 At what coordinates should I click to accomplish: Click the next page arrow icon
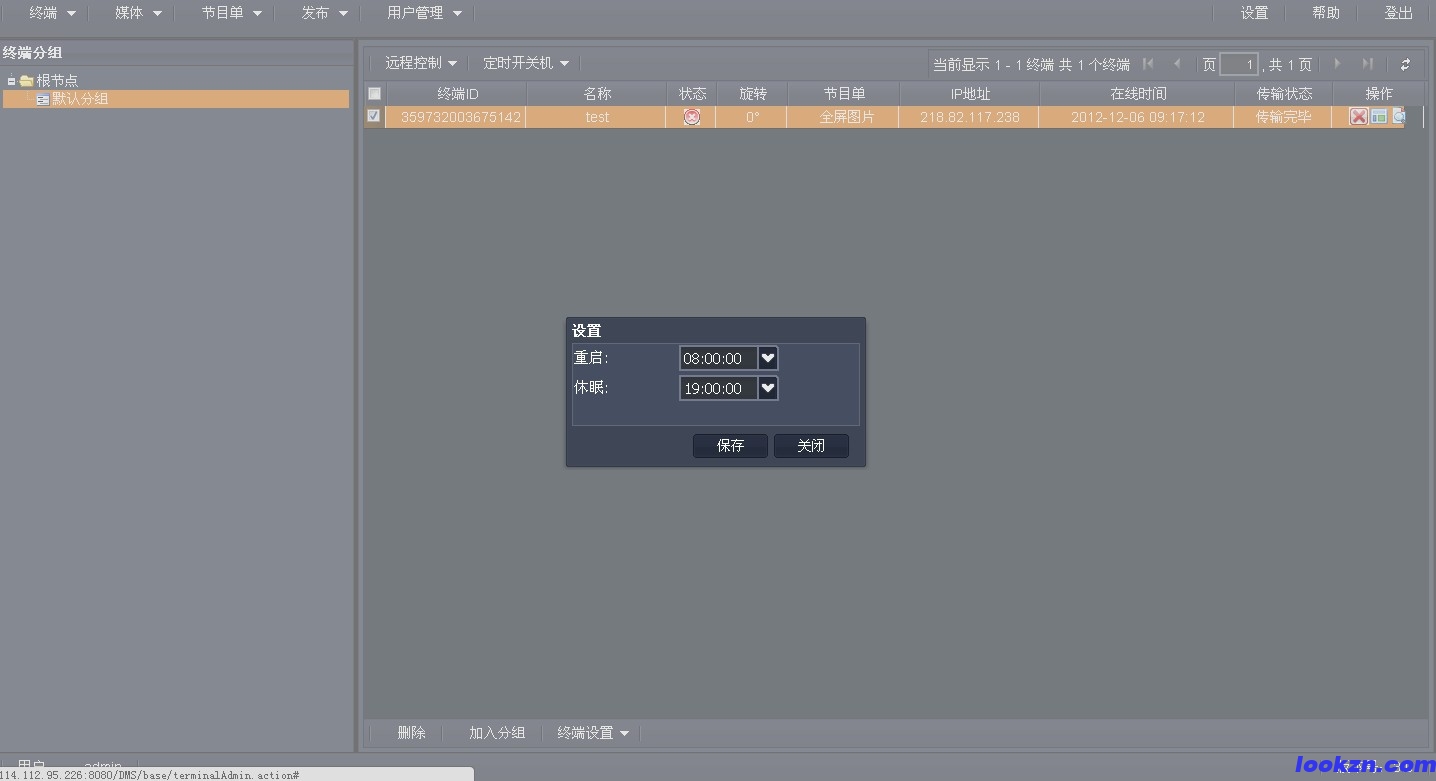(1338, 63)
